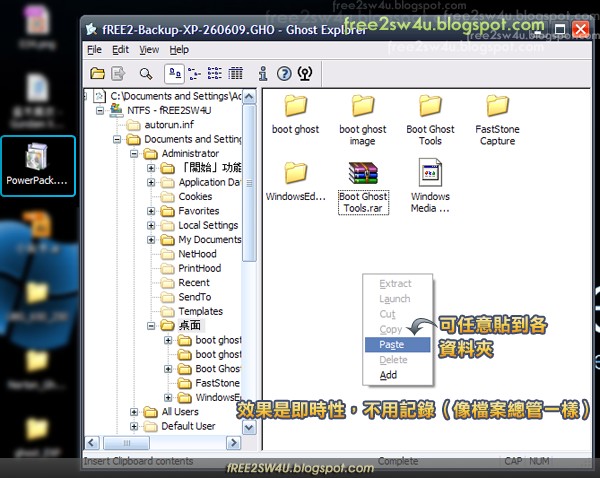Choose Add in the context menu
600x478 pixels.
(x=398, y=375)
